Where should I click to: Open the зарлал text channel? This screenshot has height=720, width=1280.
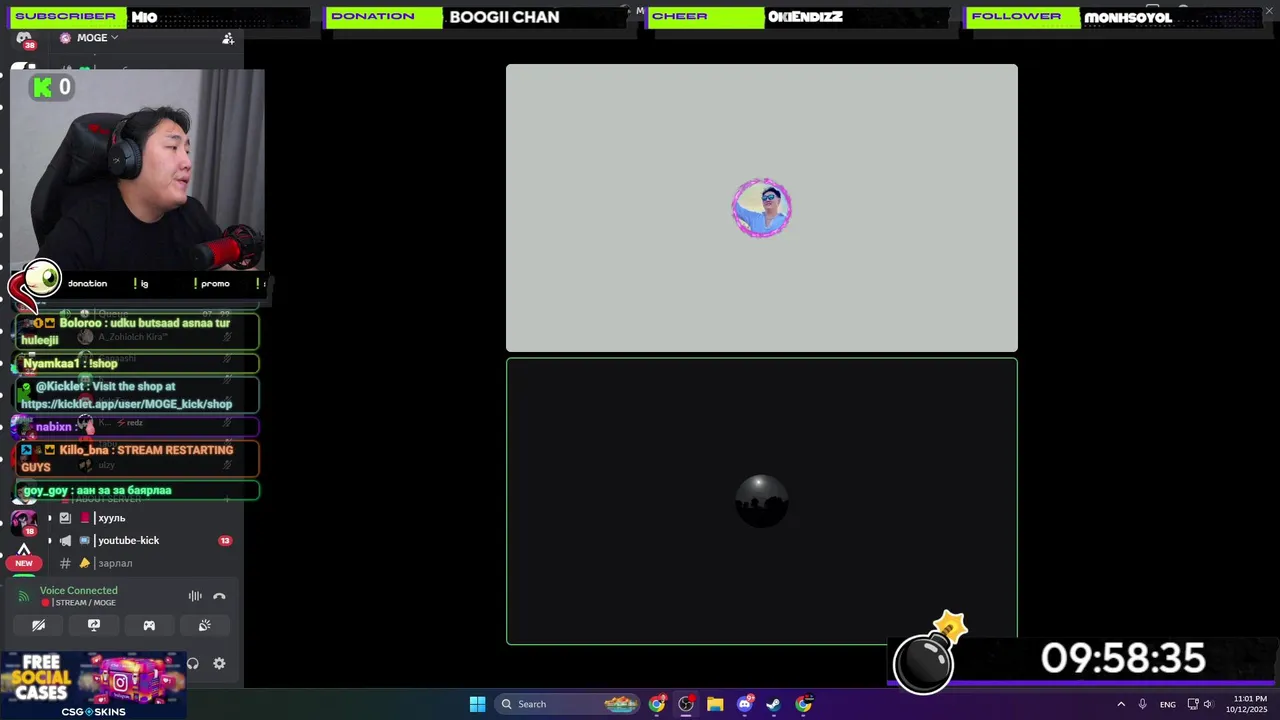point(115,563)
